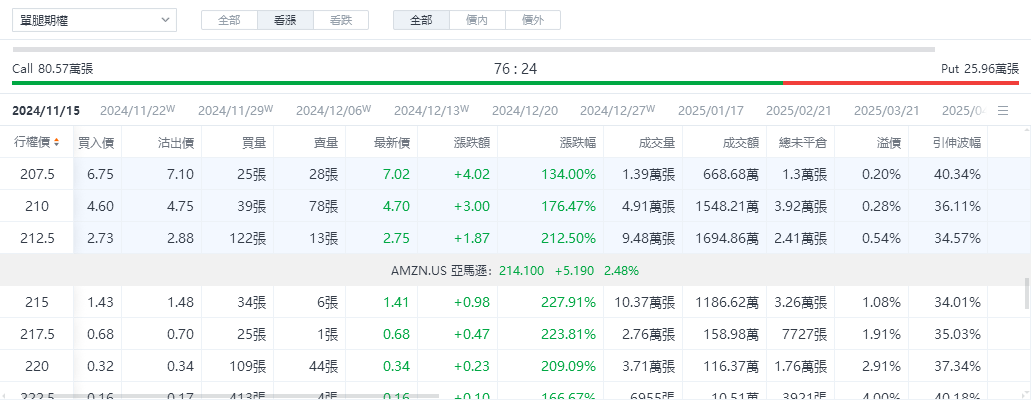1031x400 pixels.
Task: Switch to the 2024/11/22 weekly expiry tab
Action: (138, 110)
